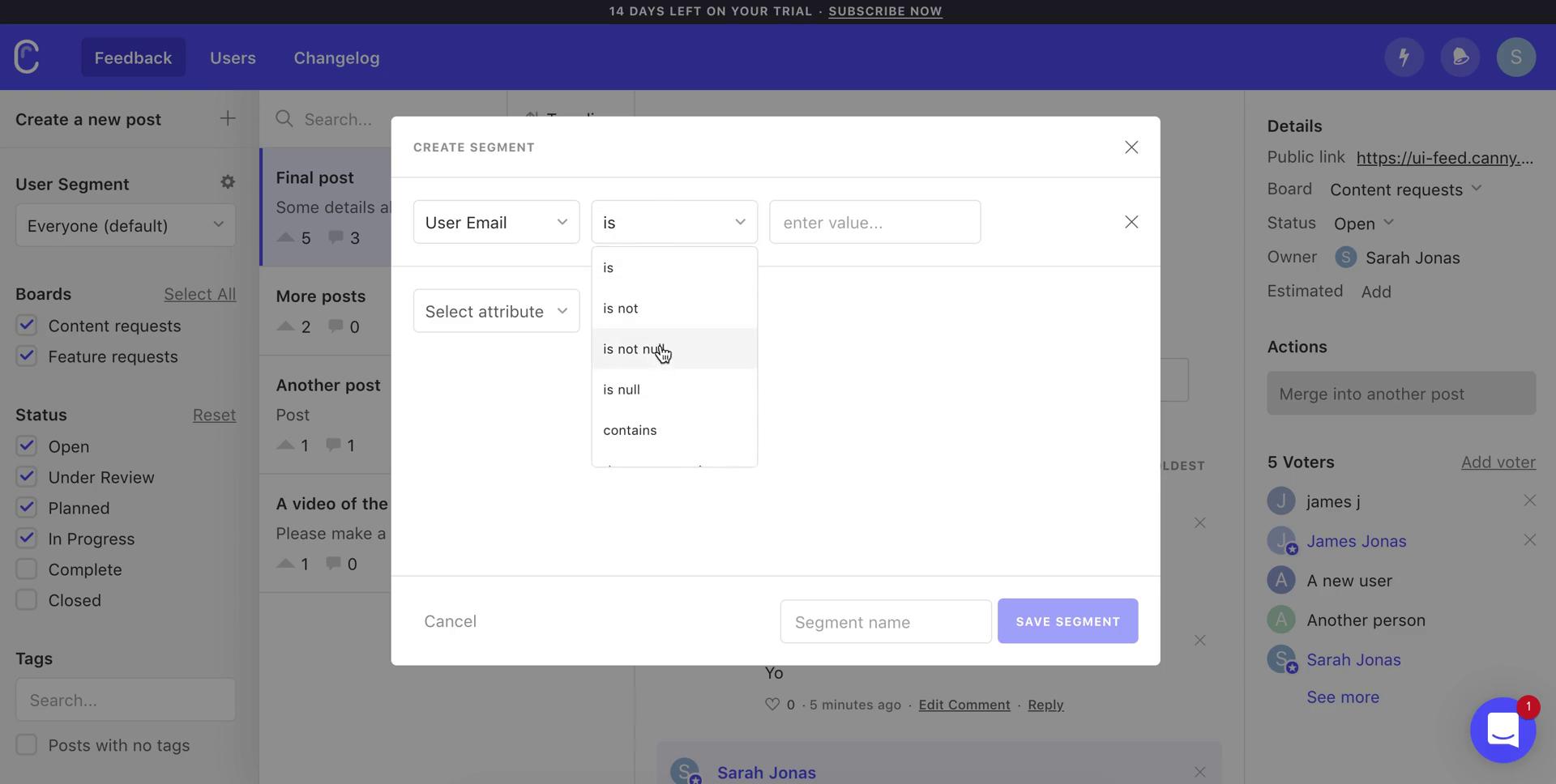The image size is (1556, 784).
Task: Click the User Segment gear icon
Action: pyautogui.click(x=228, y=183)
